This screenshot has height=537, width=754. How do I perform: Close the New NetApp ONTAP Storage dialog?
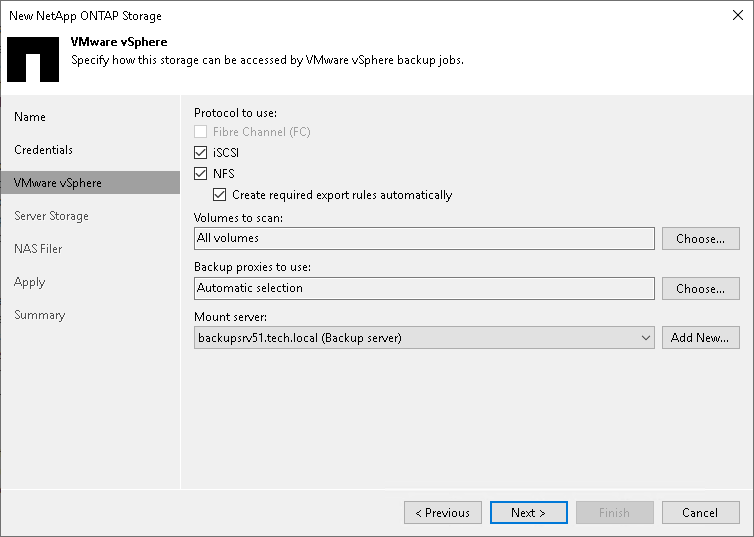pyautogui.click(x=738, y=15)
